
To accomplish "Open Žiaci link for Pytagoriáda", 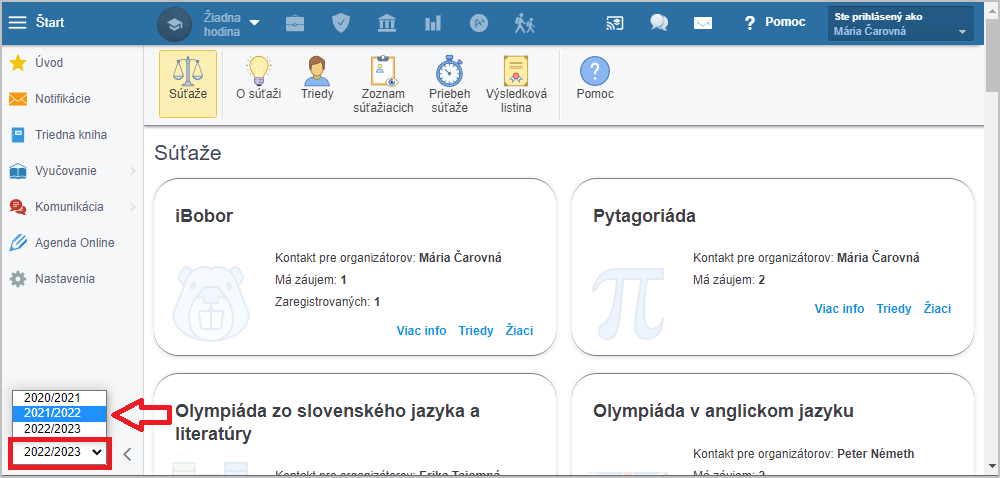I will point(938,308).
